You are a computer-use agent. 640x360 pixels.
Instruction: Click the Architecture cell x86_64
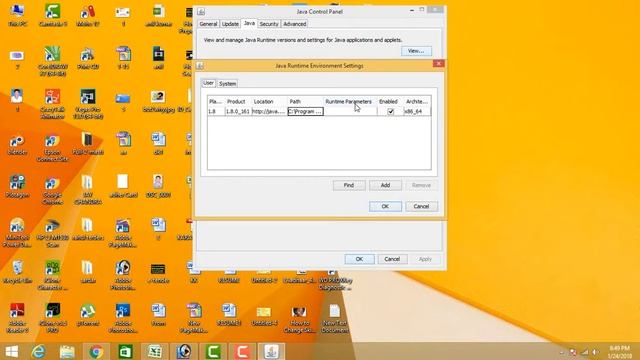[x=417, y=111]
